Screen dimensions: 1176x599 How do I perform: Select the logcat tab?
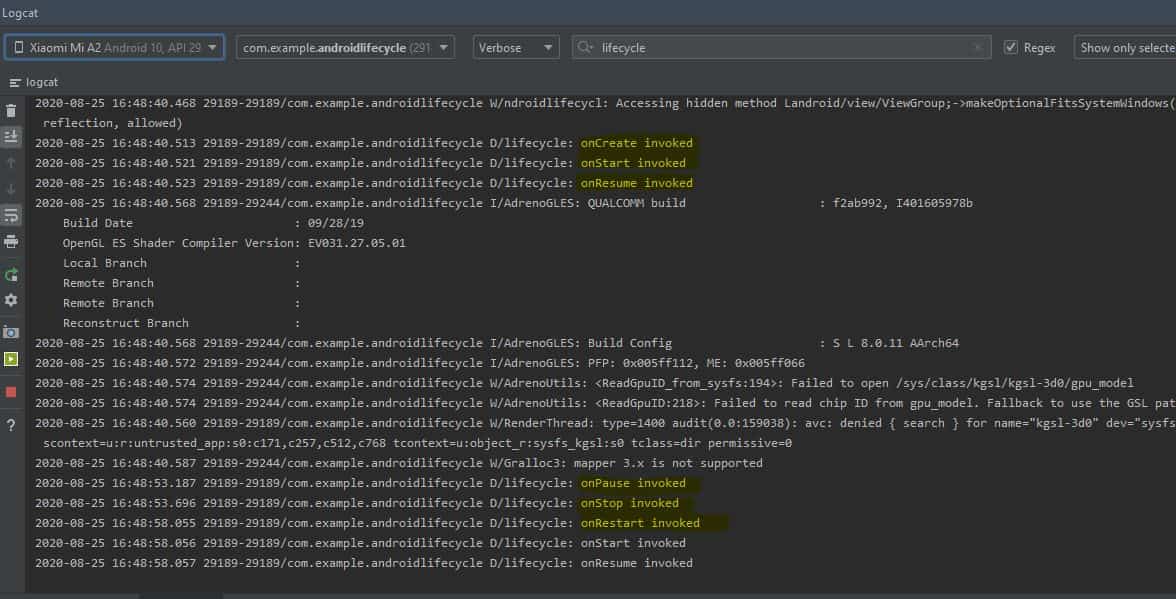click(34, 82)
